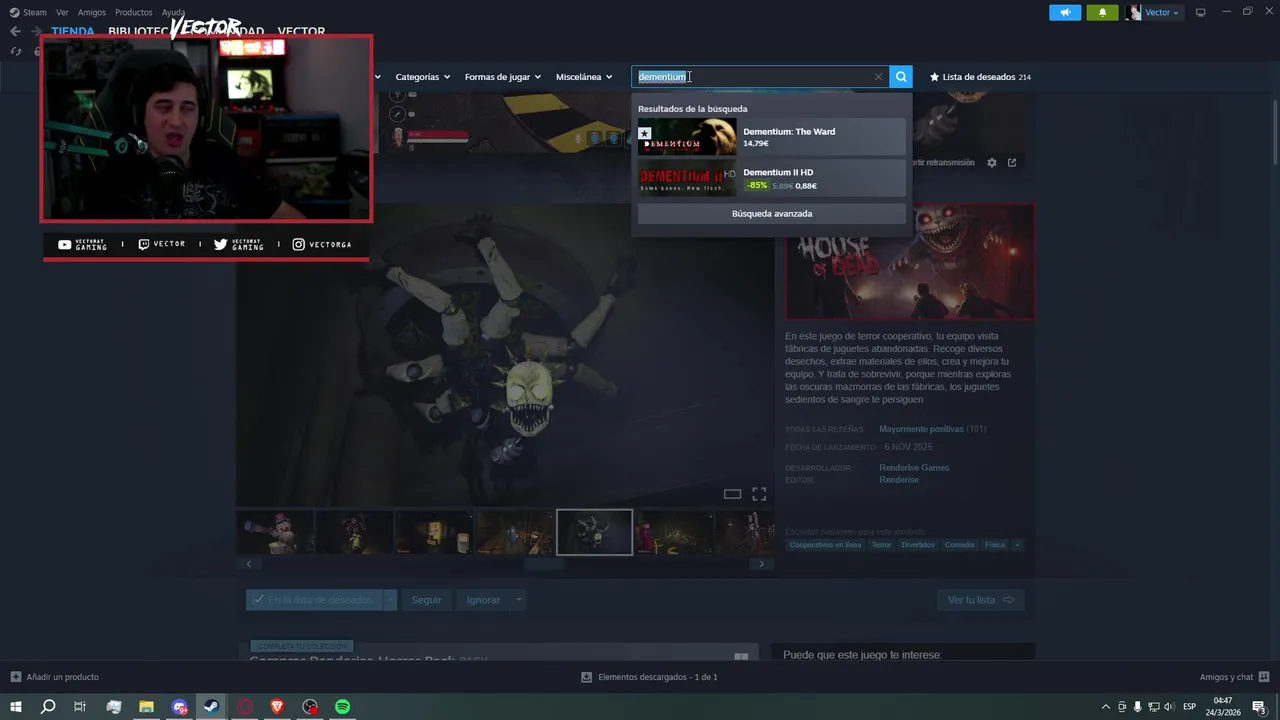Viewport: 1280px width, 720px height.
Task: Open Windows taskbar search
Action: (x=47, y=707)
